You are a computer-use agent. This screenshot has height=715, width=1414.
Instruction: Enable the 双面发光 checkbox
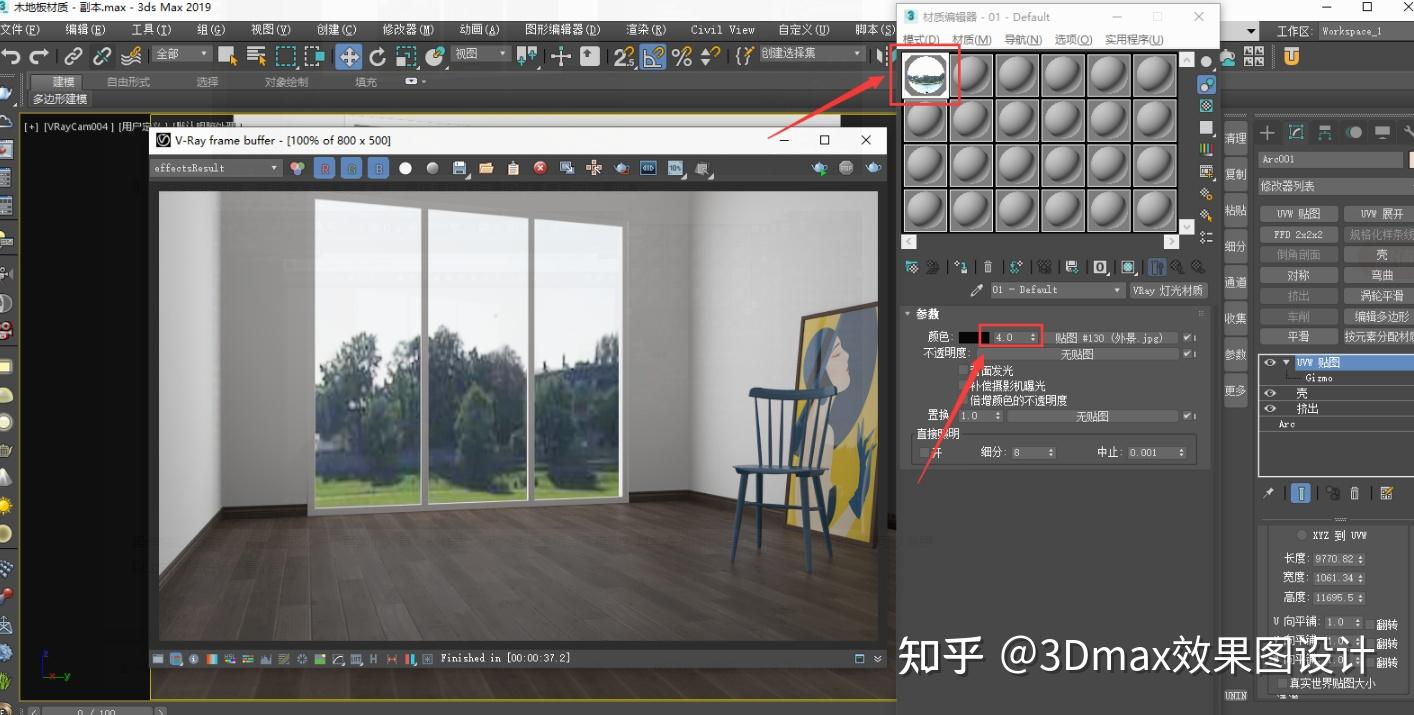pyautogui.click(x=964, y=370)
